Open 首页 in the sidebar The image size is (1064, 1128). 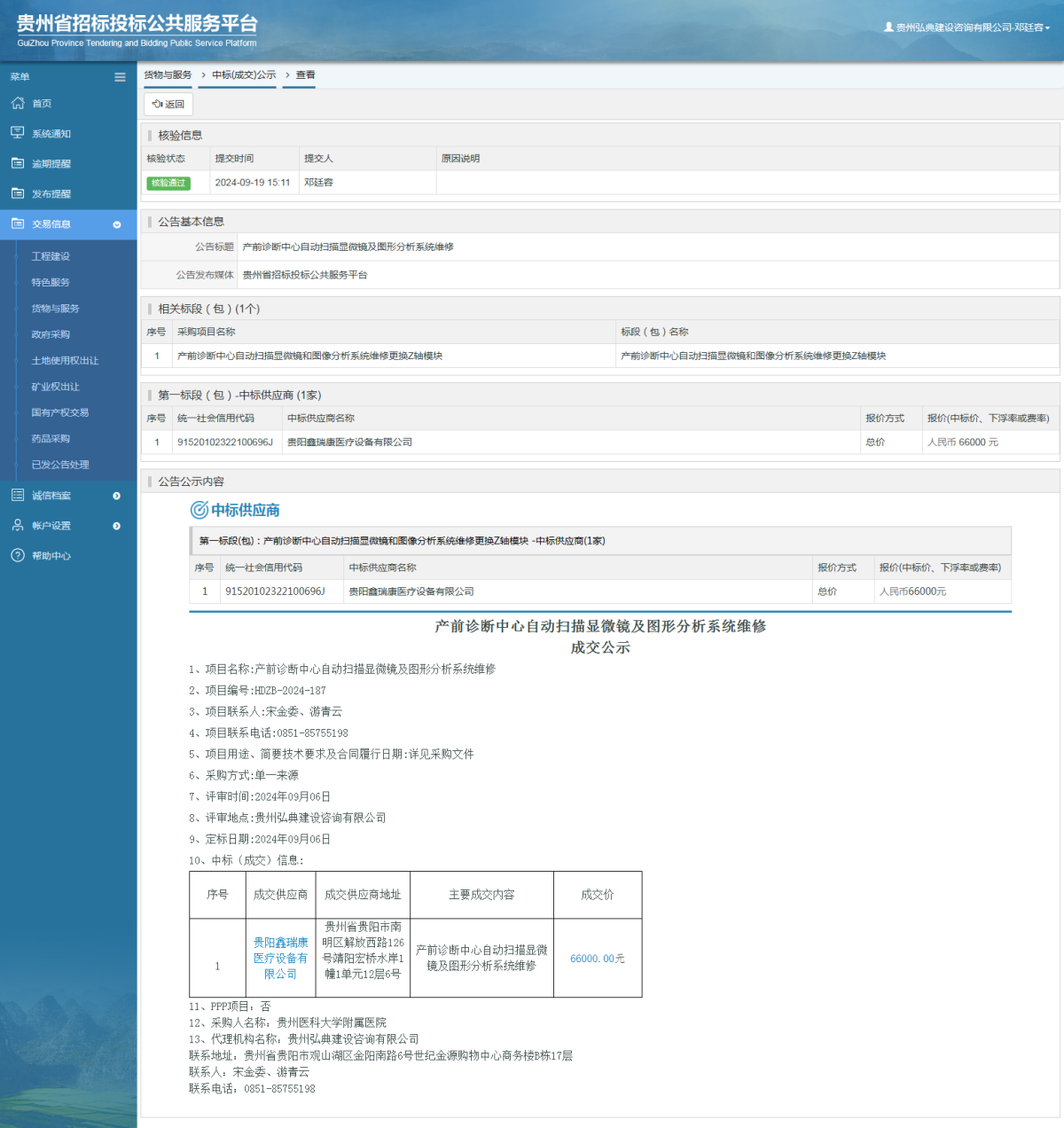[42, 104]
